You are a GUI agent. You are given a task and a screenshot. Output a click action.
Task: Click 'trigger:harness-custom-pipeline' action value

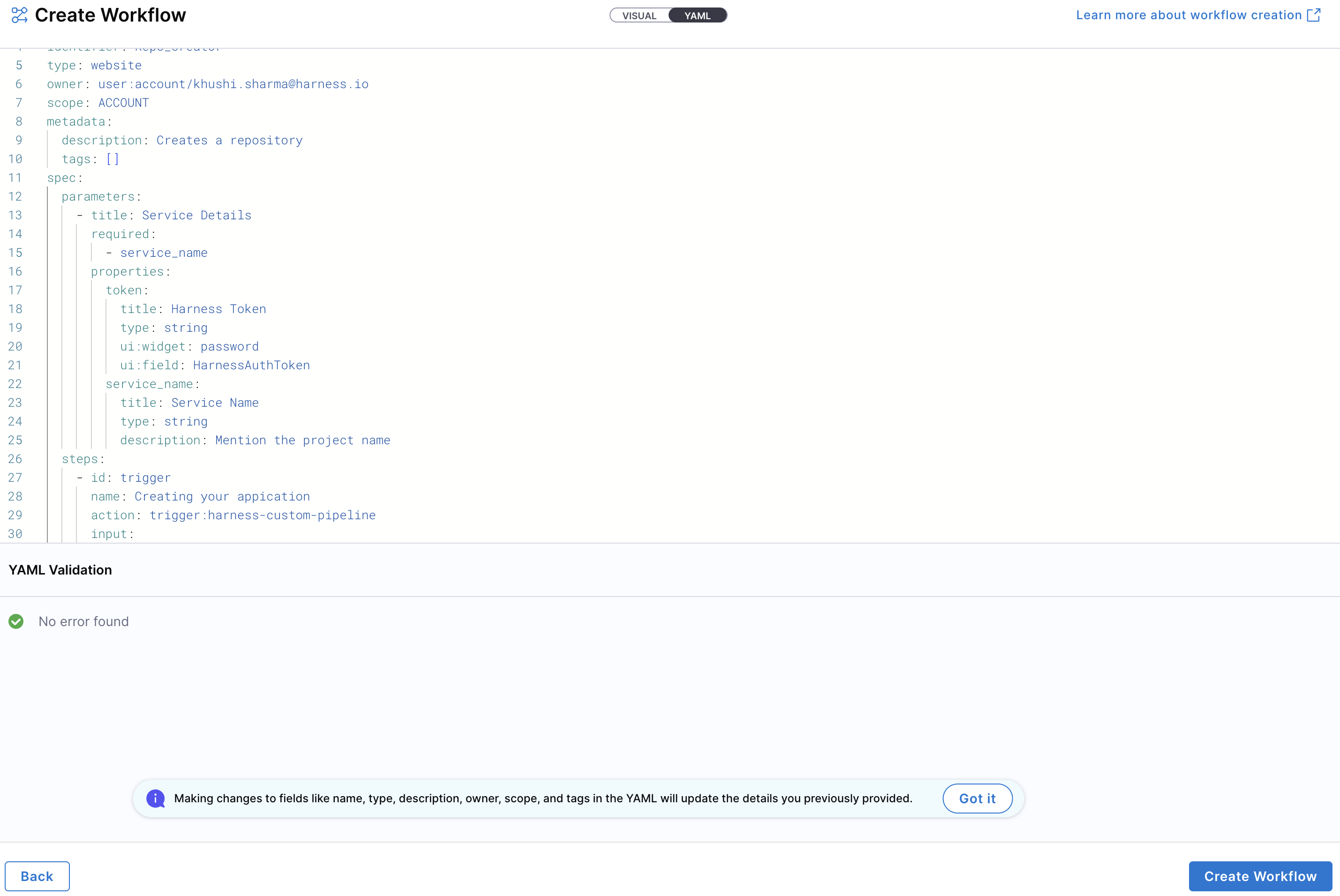pyautogui.click(x=263, y=515)
